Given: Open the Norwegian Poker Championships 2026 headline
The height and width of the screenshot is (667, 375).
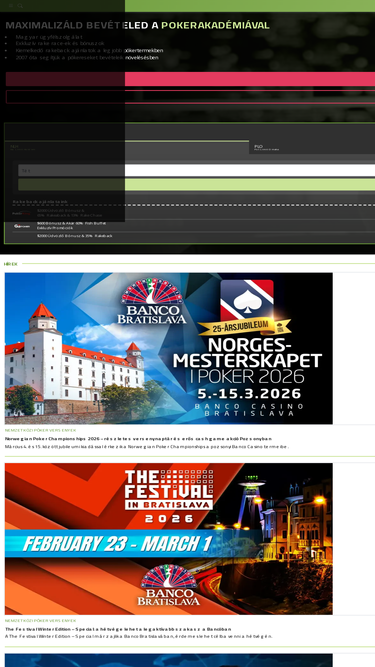Looking at the screenshot, I should click(x=139, y=439).
